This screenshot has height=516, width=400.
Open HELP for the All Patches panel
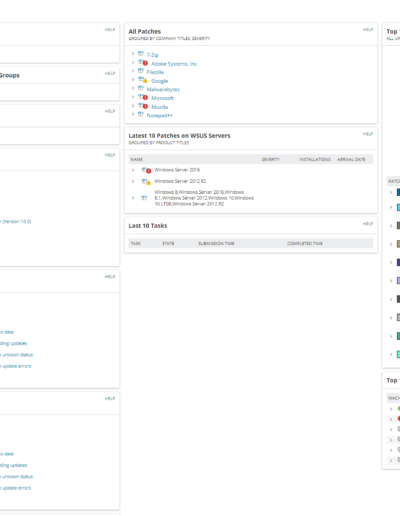(368, 30)
